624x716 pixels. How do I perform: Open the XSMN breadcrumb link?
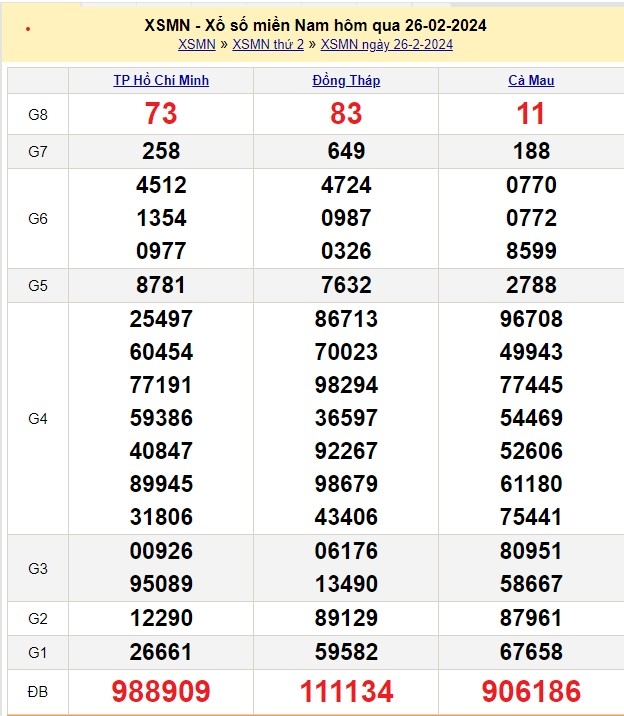pos(196,44)
